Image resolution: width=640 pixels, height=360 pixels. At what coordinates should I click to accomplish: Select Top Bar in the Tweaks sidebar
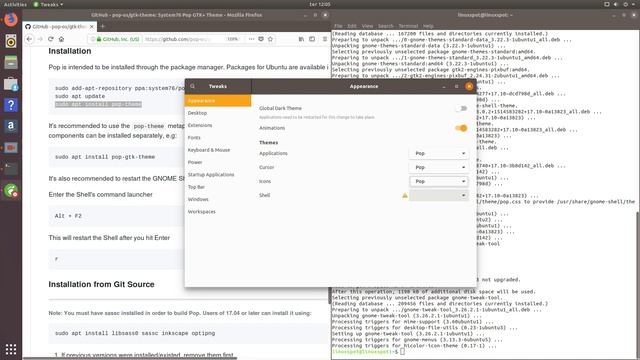pos(218,187)
